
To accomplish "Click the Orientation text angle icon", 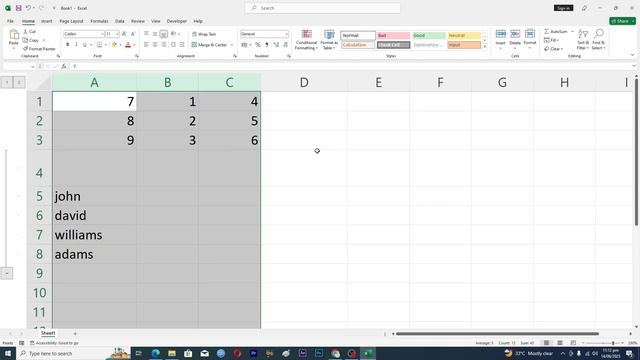I will 173,34.
